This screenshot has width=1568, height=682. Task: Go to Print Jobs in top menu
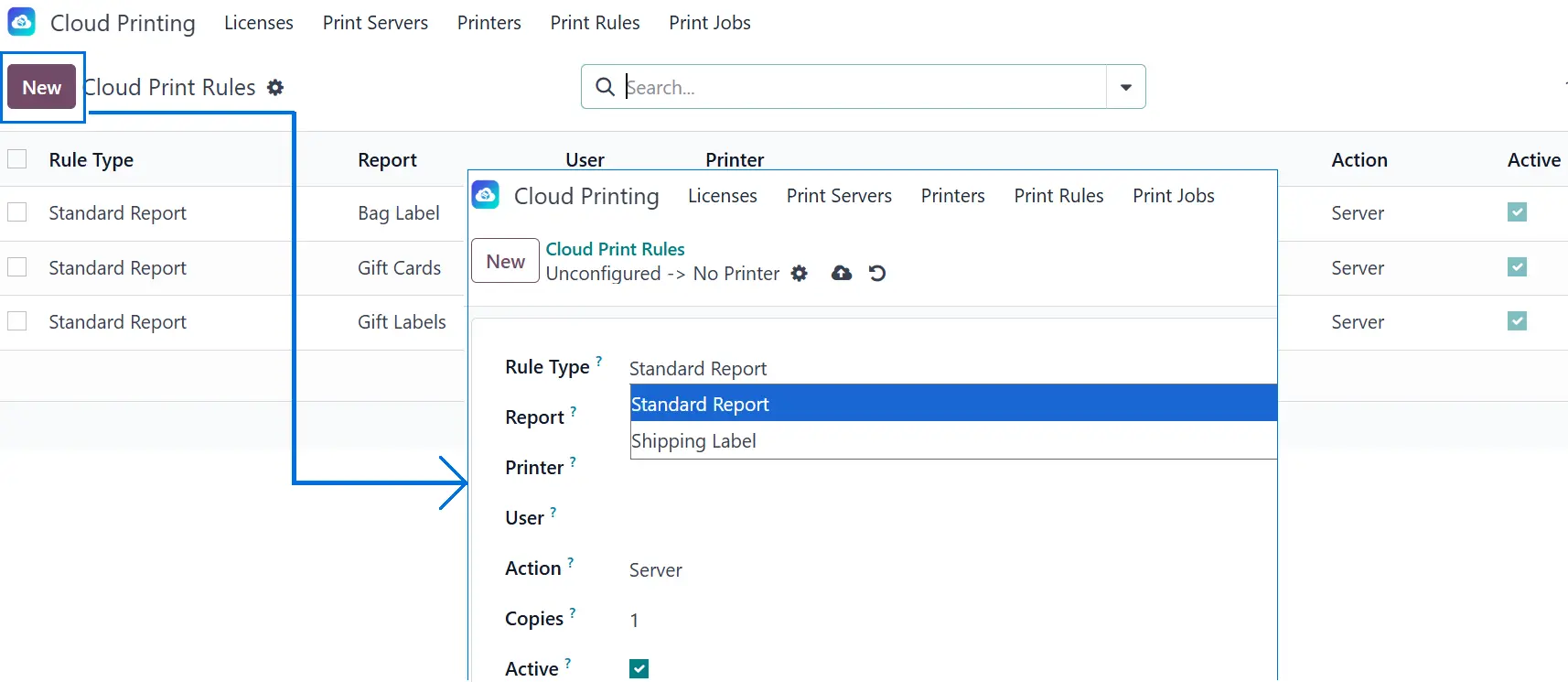click(x=709, y=23)
